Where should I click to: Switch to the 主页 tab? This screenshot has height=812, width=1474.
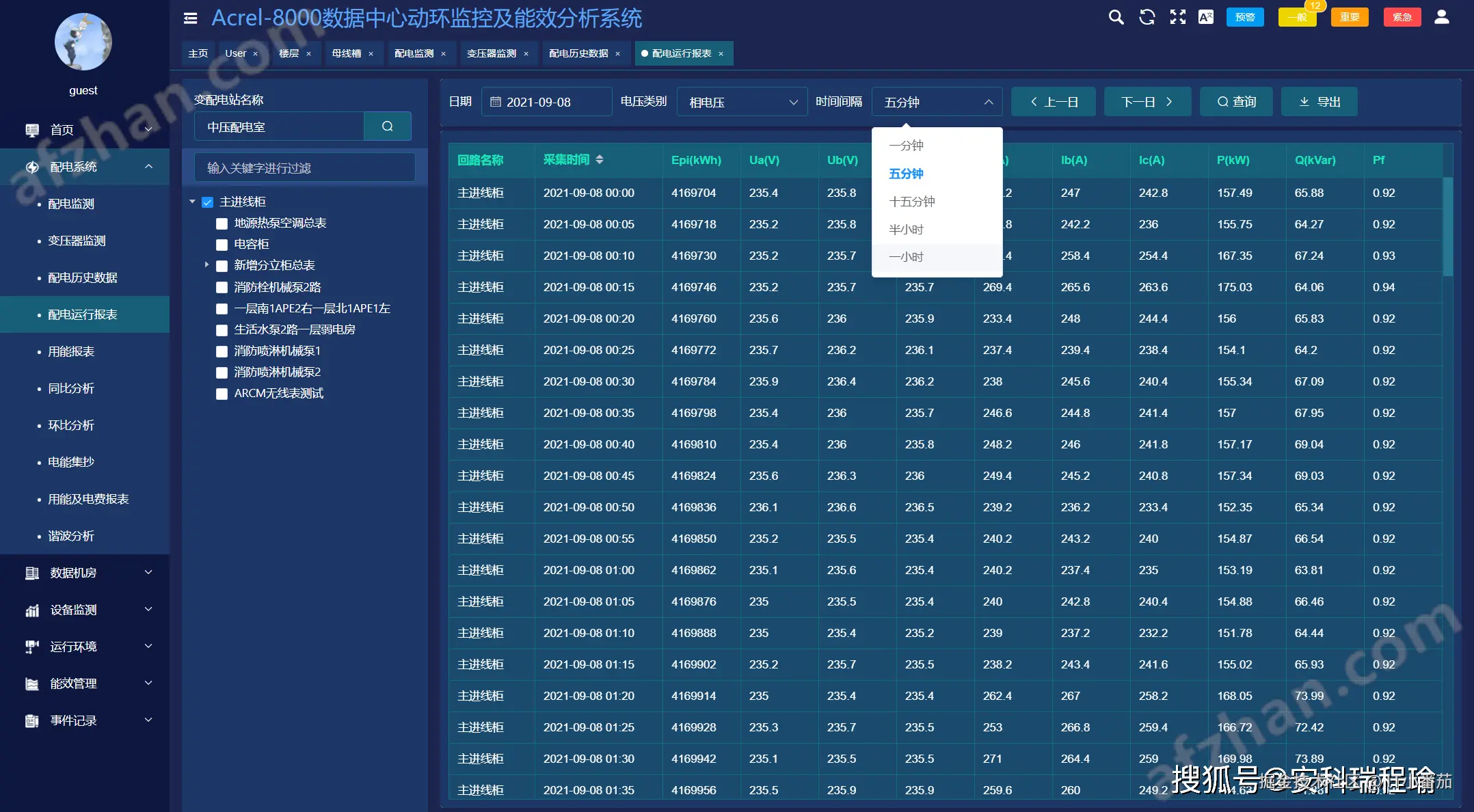(198, 53)
